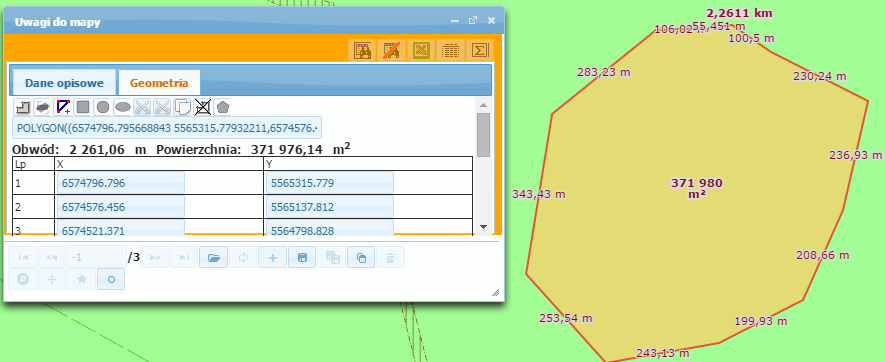Click the 236,93 m edge label
The width and height of the screenshot is (885, 362).
pyautogui.click(x=856, y=155)
